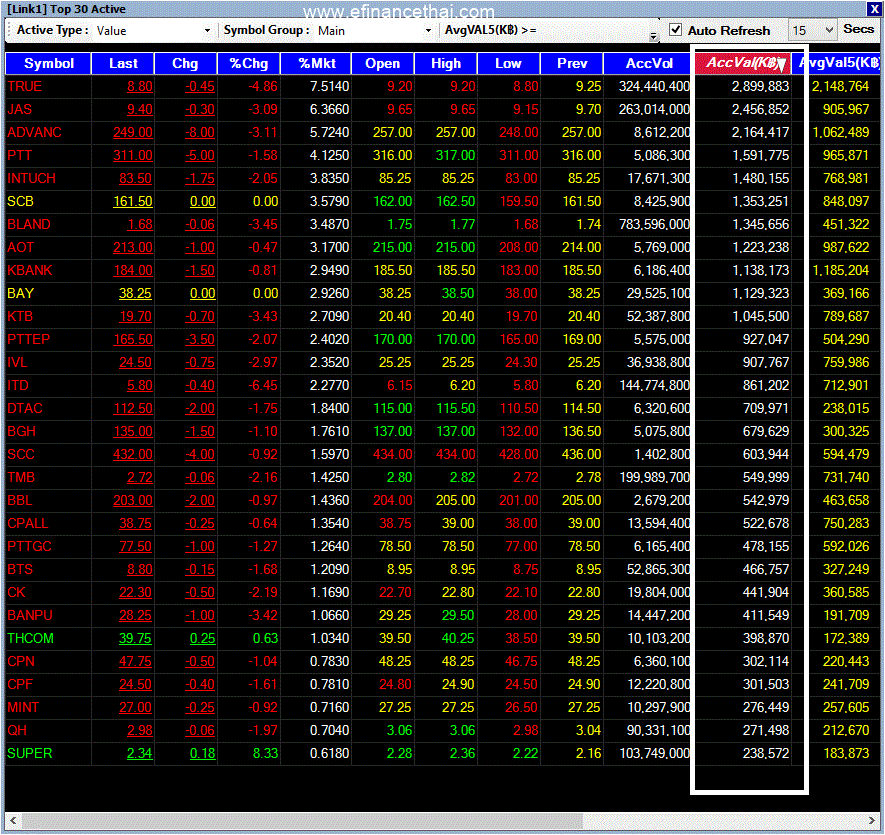Sort by the Last column header
885x835 pixels.
point(123,63)
